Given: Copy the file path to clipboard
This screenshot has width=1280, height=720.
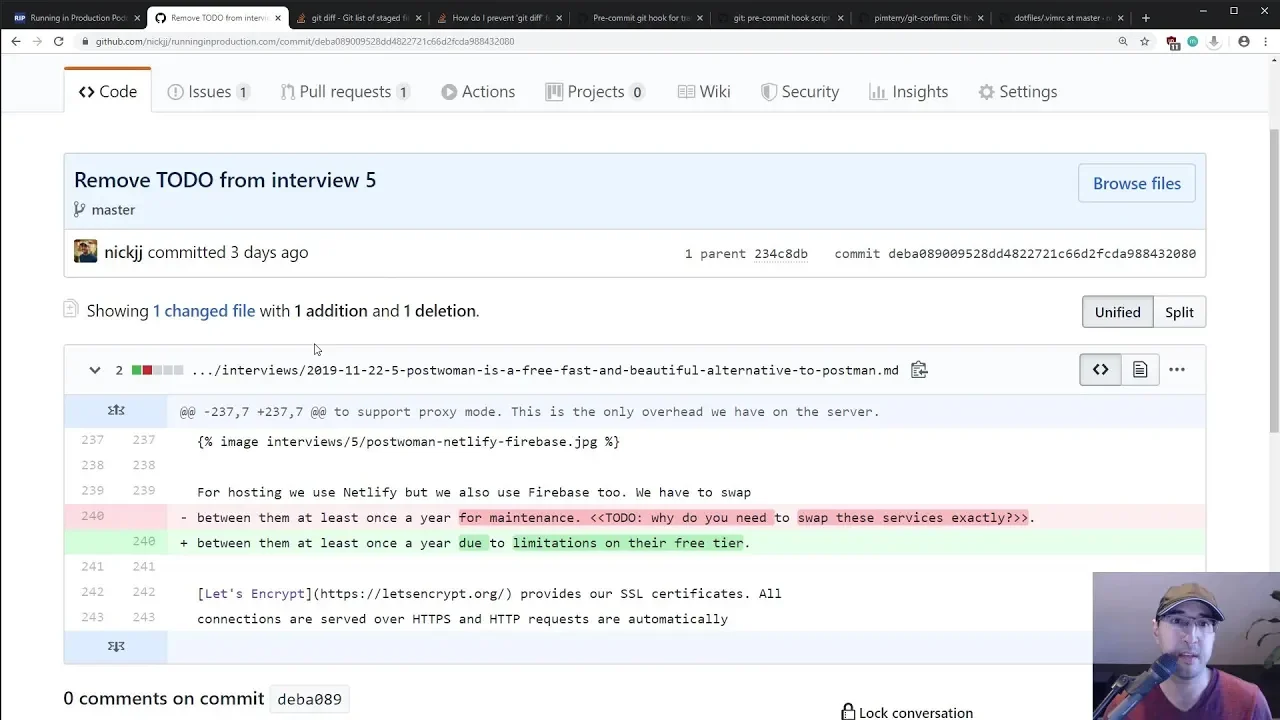Looking at the screenshot, I should coord(919,370).
